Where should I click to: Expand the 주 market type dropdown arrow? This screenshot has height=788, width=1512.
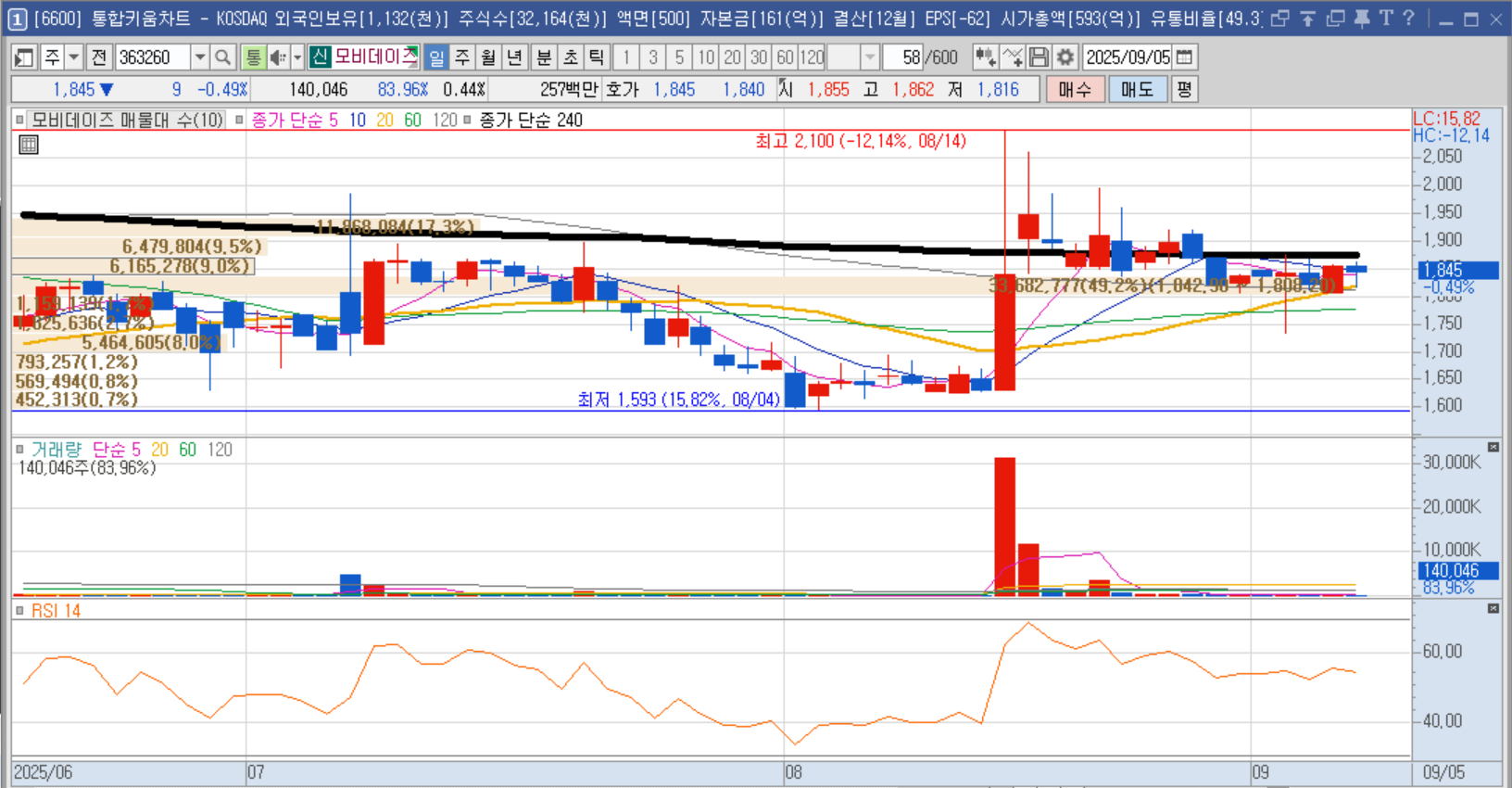coord(74,57)
